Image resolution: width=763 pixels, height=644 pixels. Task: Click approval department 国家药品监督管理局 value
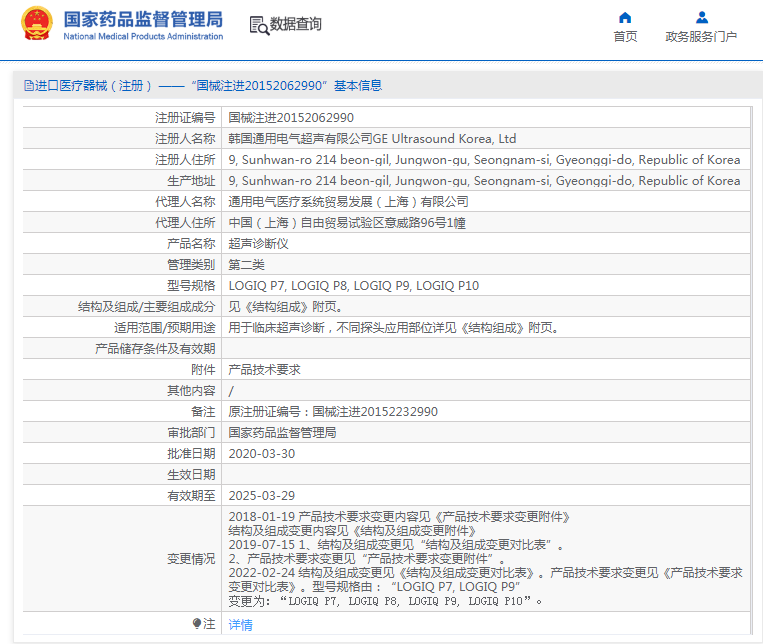tap(282, 433)
